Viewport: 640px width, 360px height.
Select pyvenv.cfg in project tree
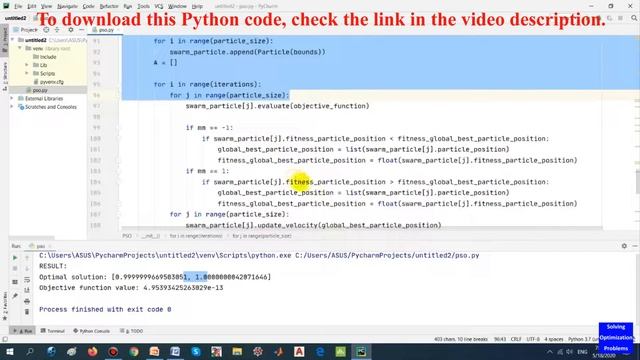point(48,82)
